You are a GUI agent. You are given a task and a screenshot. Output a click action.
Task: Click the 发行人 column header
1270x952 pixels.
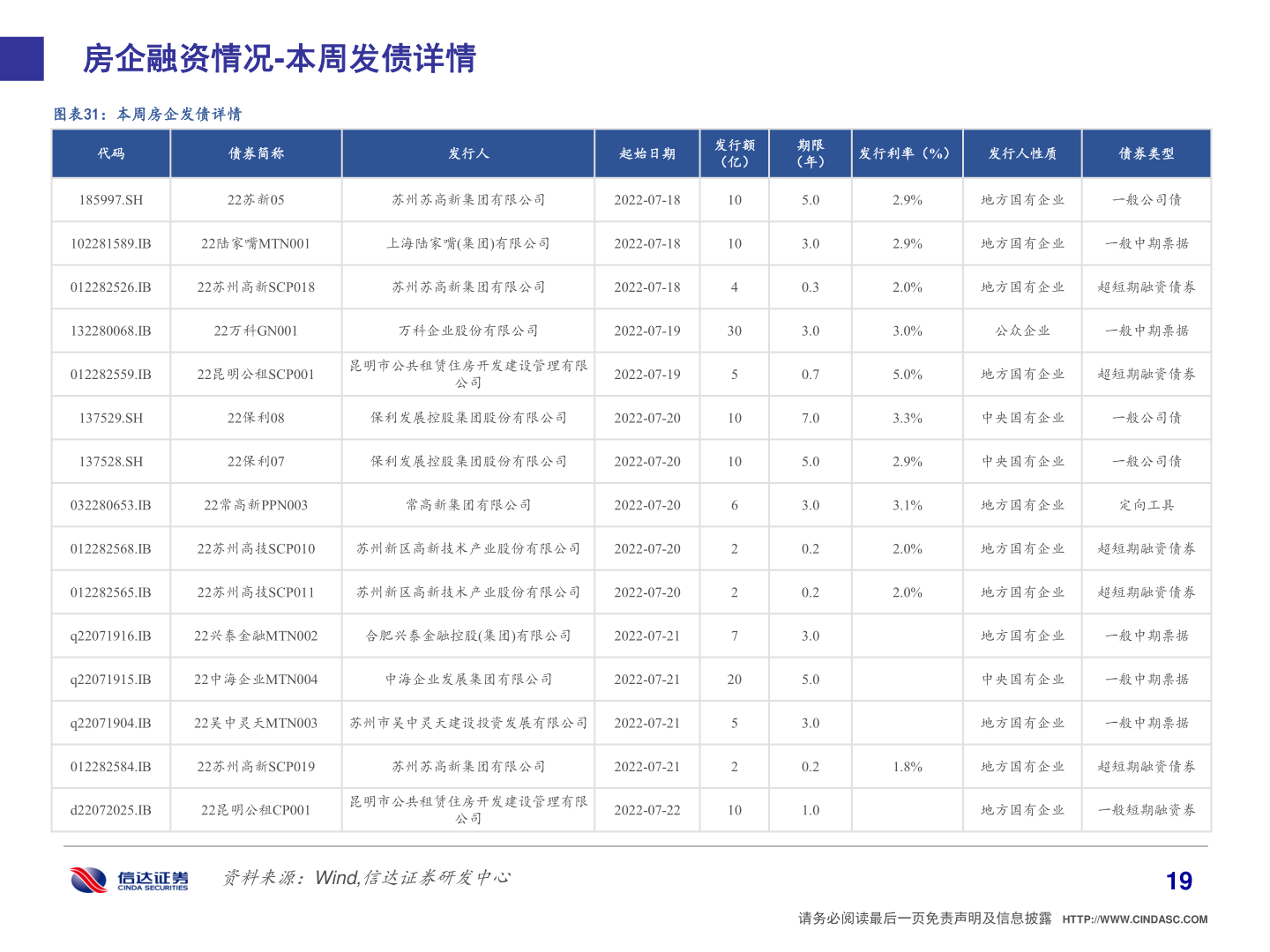[x=467, y=152]
